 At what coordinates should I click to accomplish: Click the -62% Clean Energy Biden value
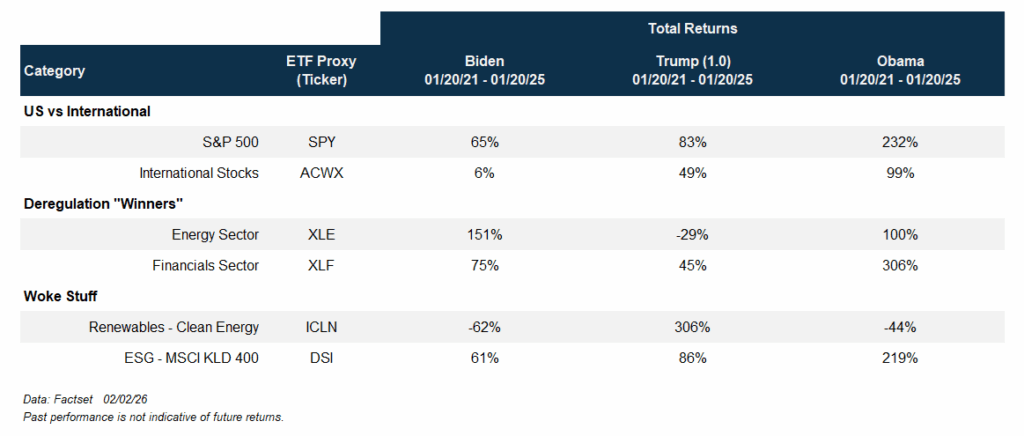[x=484, y=327]
